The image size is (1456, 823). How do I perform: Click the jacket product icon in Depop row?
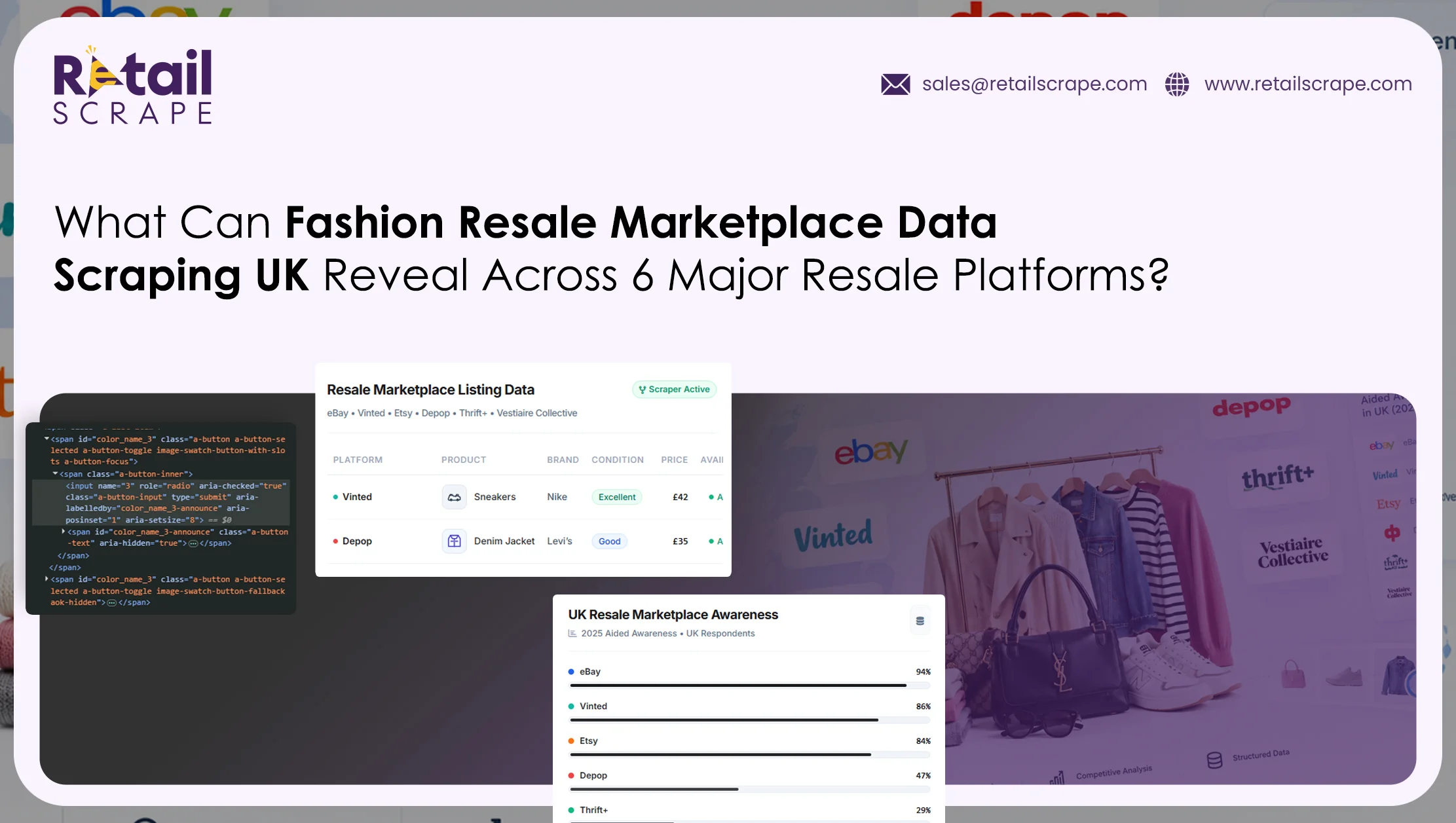coord(454,541)
